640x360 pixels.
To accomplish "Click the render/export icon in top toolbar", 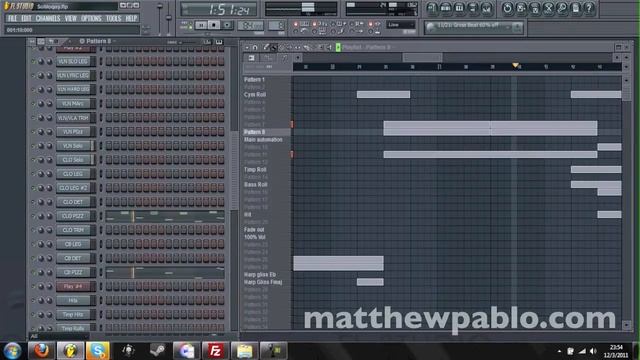I will coord(535,8).
